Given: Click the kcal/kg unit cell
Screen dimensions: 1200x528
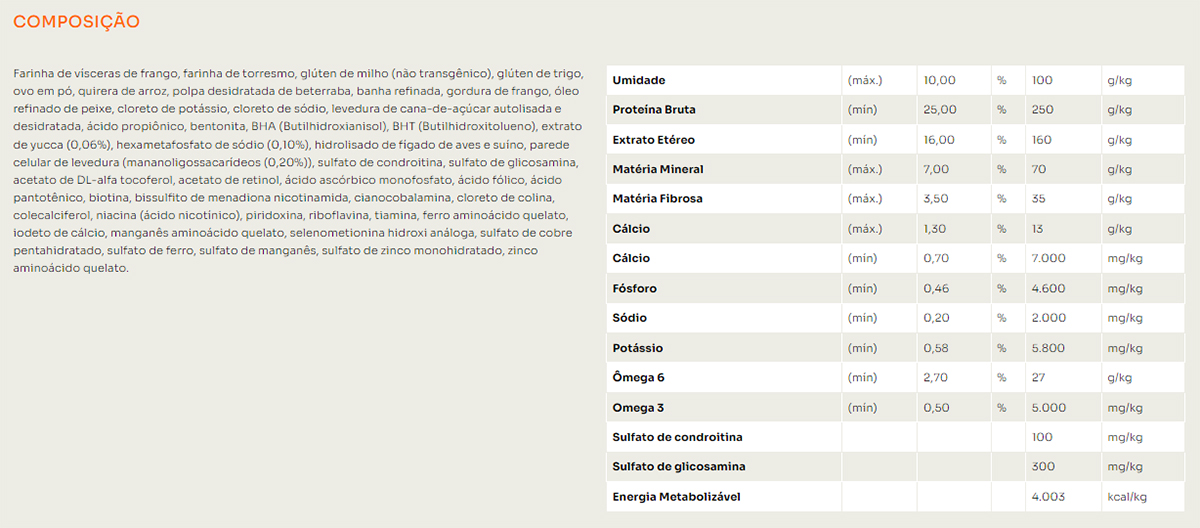Looking at the screenshot, I should [x=1126, y=497].
